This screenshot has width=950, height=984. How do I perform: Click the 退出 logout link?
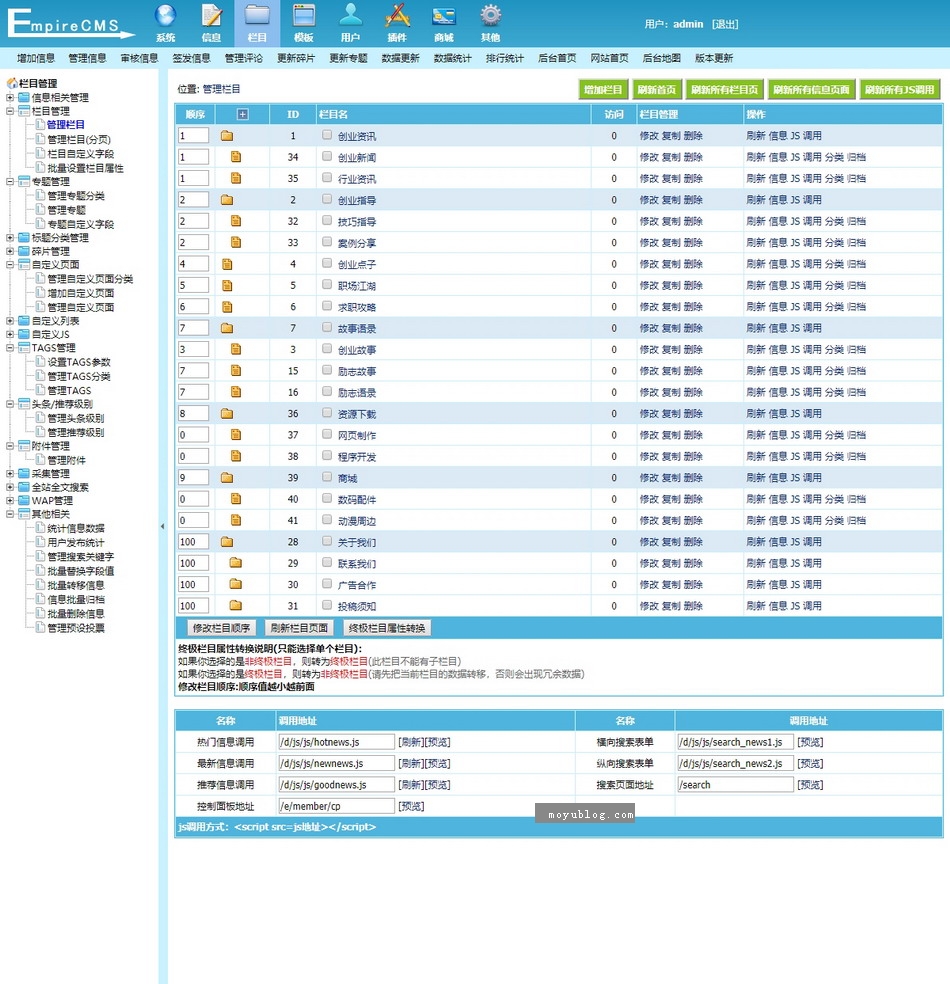725,24
